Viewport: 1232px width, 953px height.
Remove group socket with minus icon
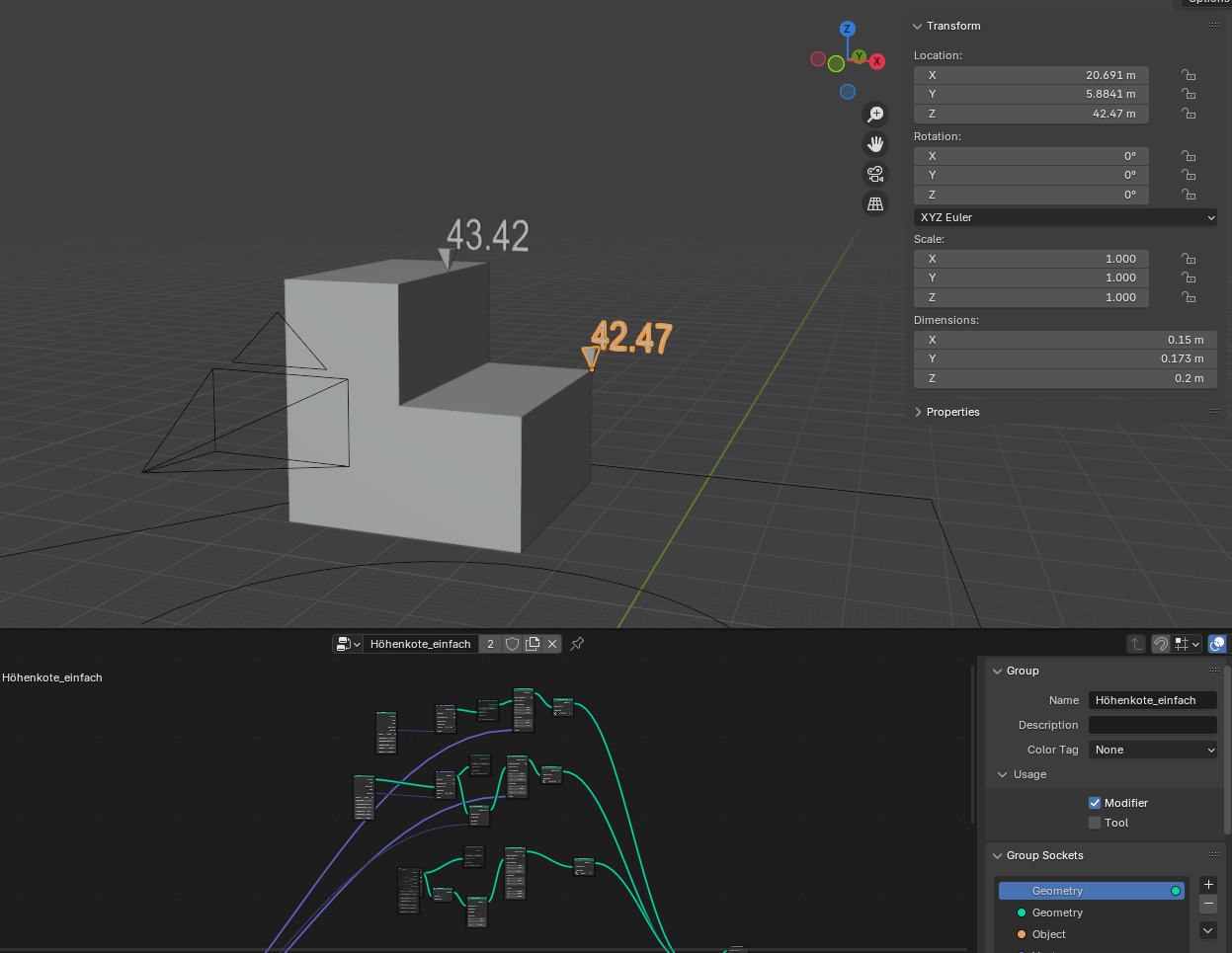point(1208,905)
